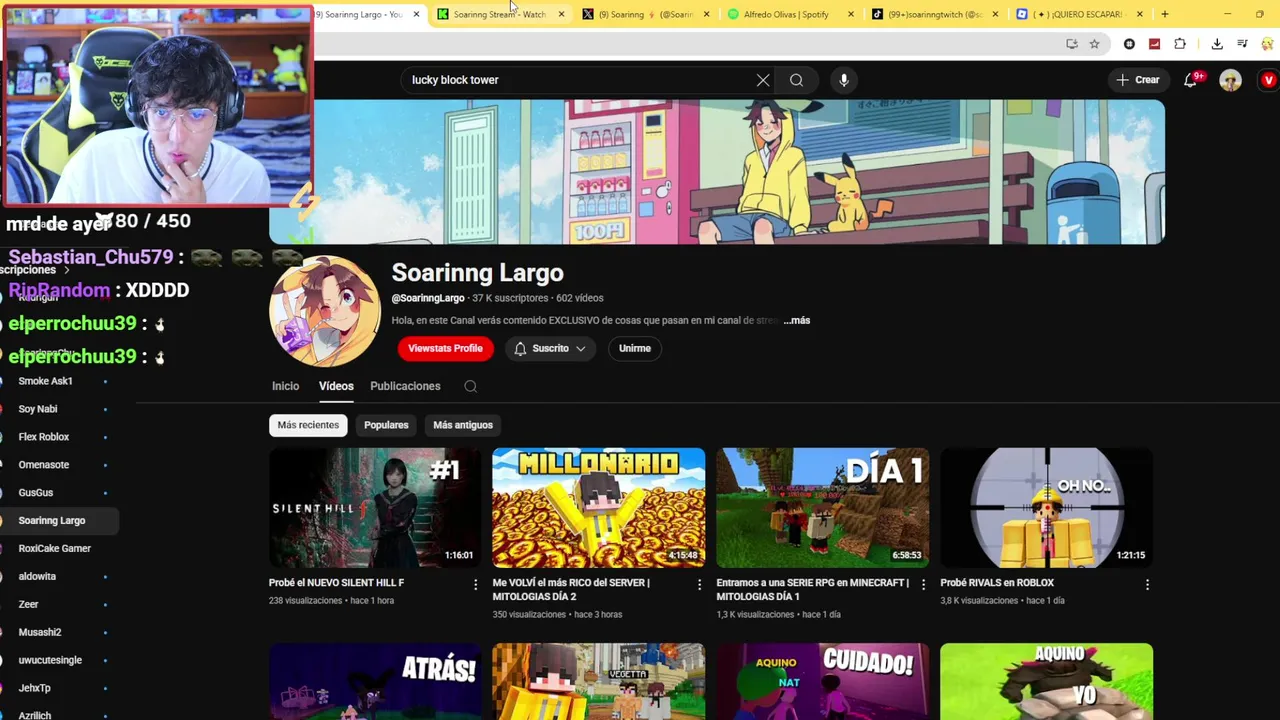The height and width of the screenshot is (720, 1280).
Task: Open the DÍA 1 Minecraft video thumbnail
Action: (x=822, y=508)
